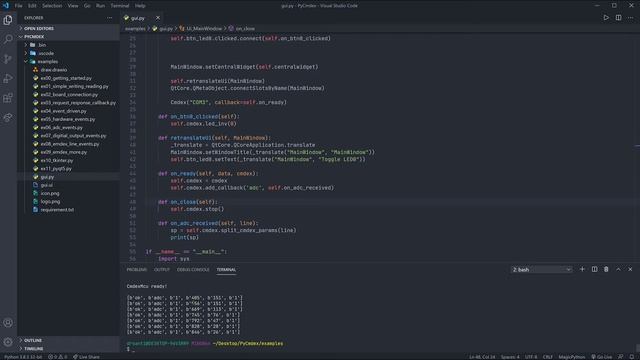Viewport: 640px width, 360px height.
Task: Switch to the DEBUG CONSOLE panel tab
Action: click(x=193, y=269)
